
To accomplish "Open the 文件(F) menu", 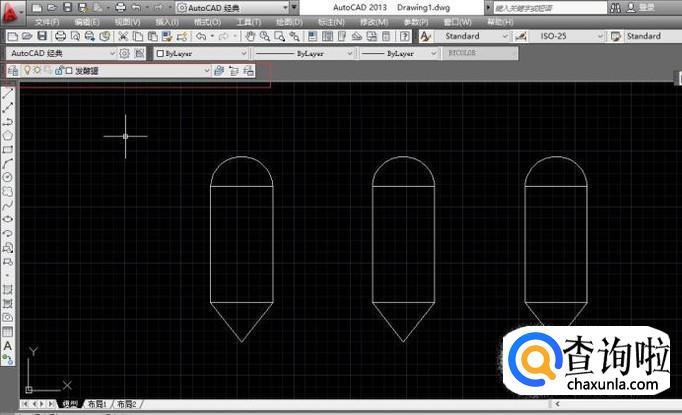I will 47,21.
